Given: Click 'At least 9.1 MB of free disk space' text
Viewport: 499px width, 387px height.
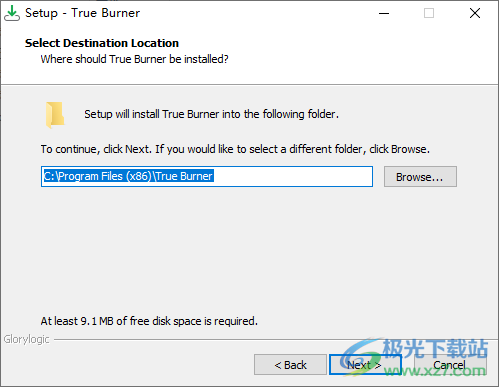Looking at the screenshot, I should point(149,321).
